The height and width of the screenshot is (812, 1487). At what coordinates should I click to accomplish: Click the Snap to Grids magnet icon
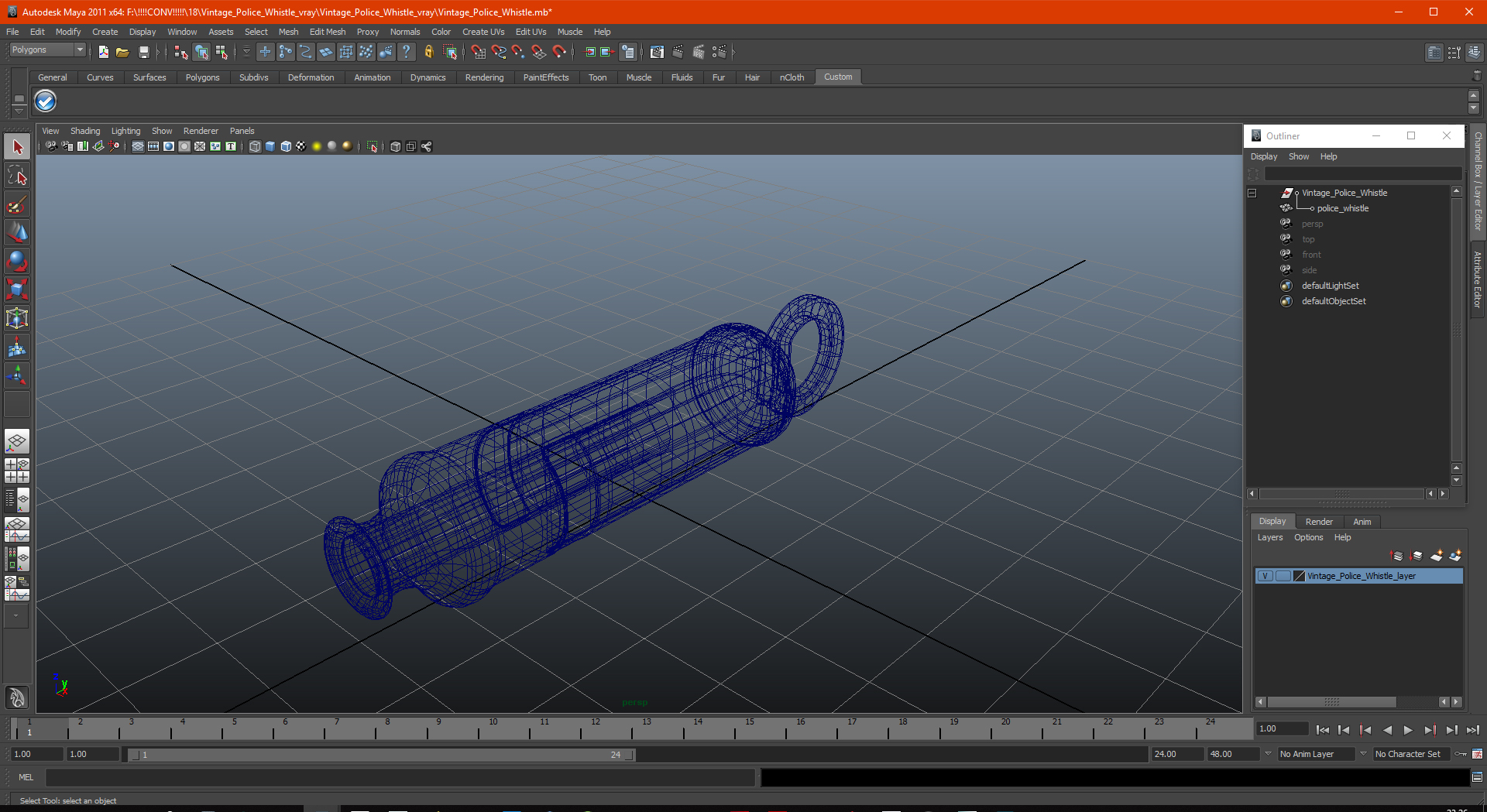[478, 52]
